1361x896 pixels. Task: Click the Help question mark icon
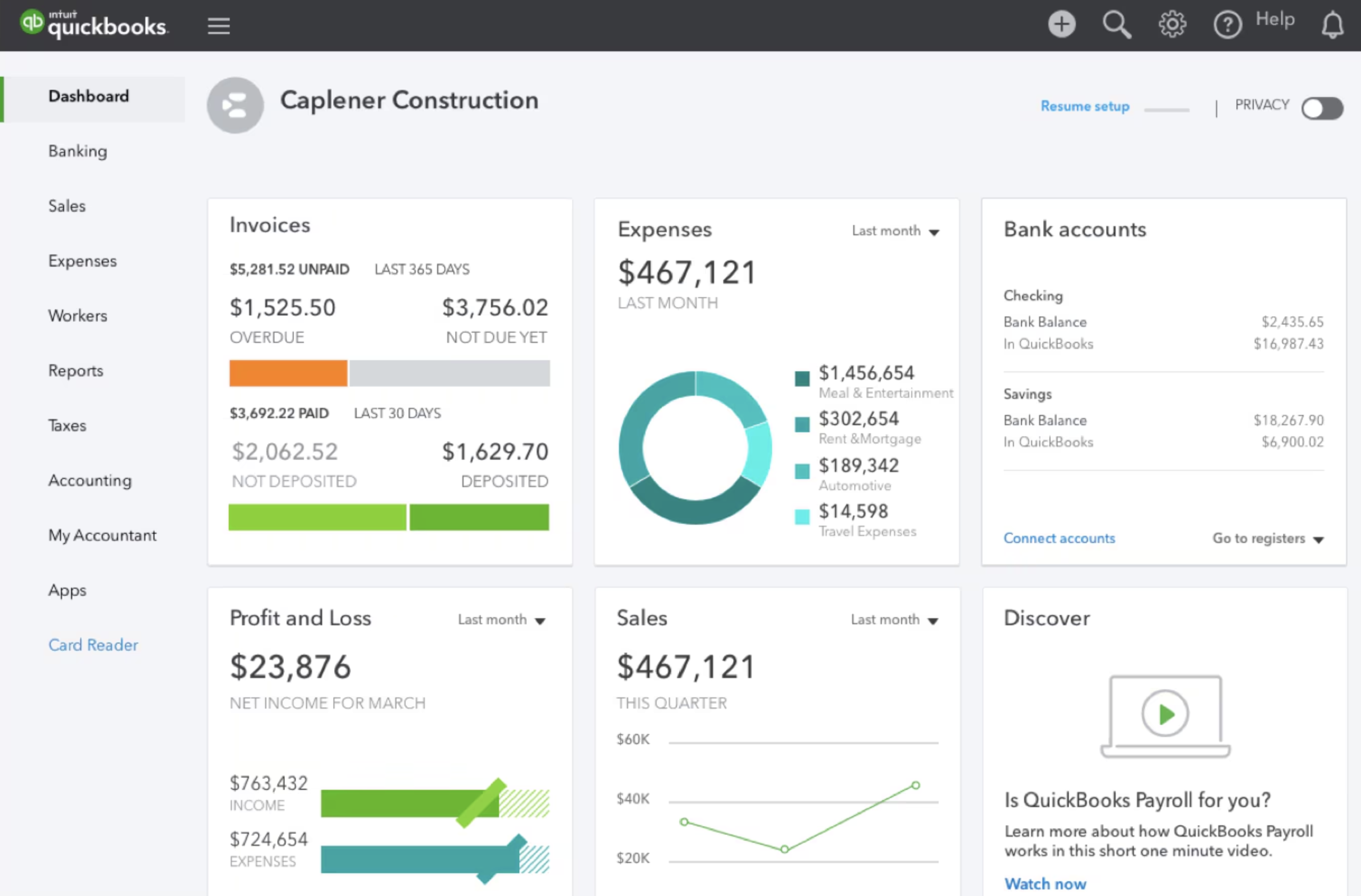click(1227, 24)
